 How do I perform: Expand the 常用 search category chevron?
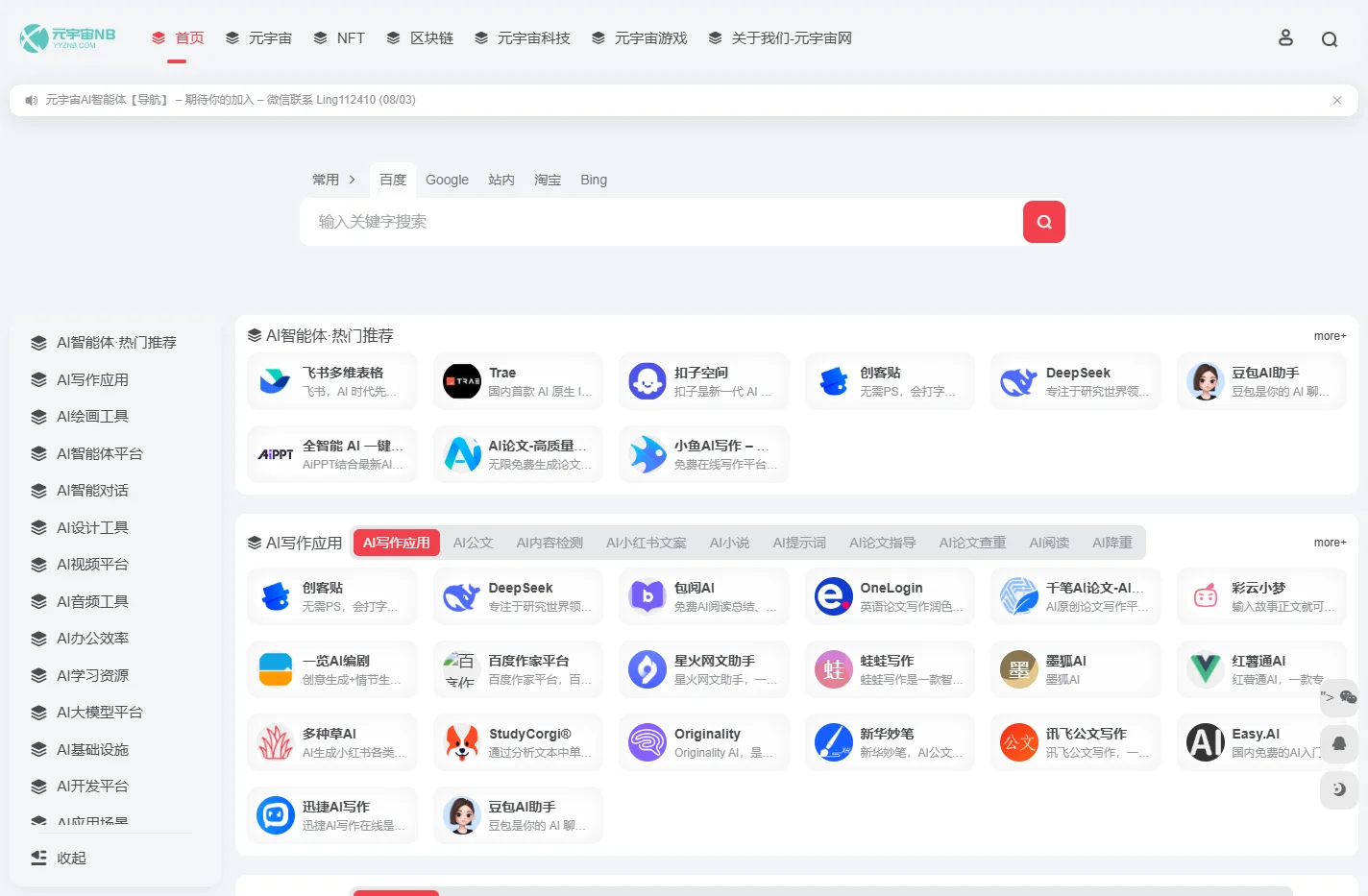pyautogui.click(x=352, y=180)
